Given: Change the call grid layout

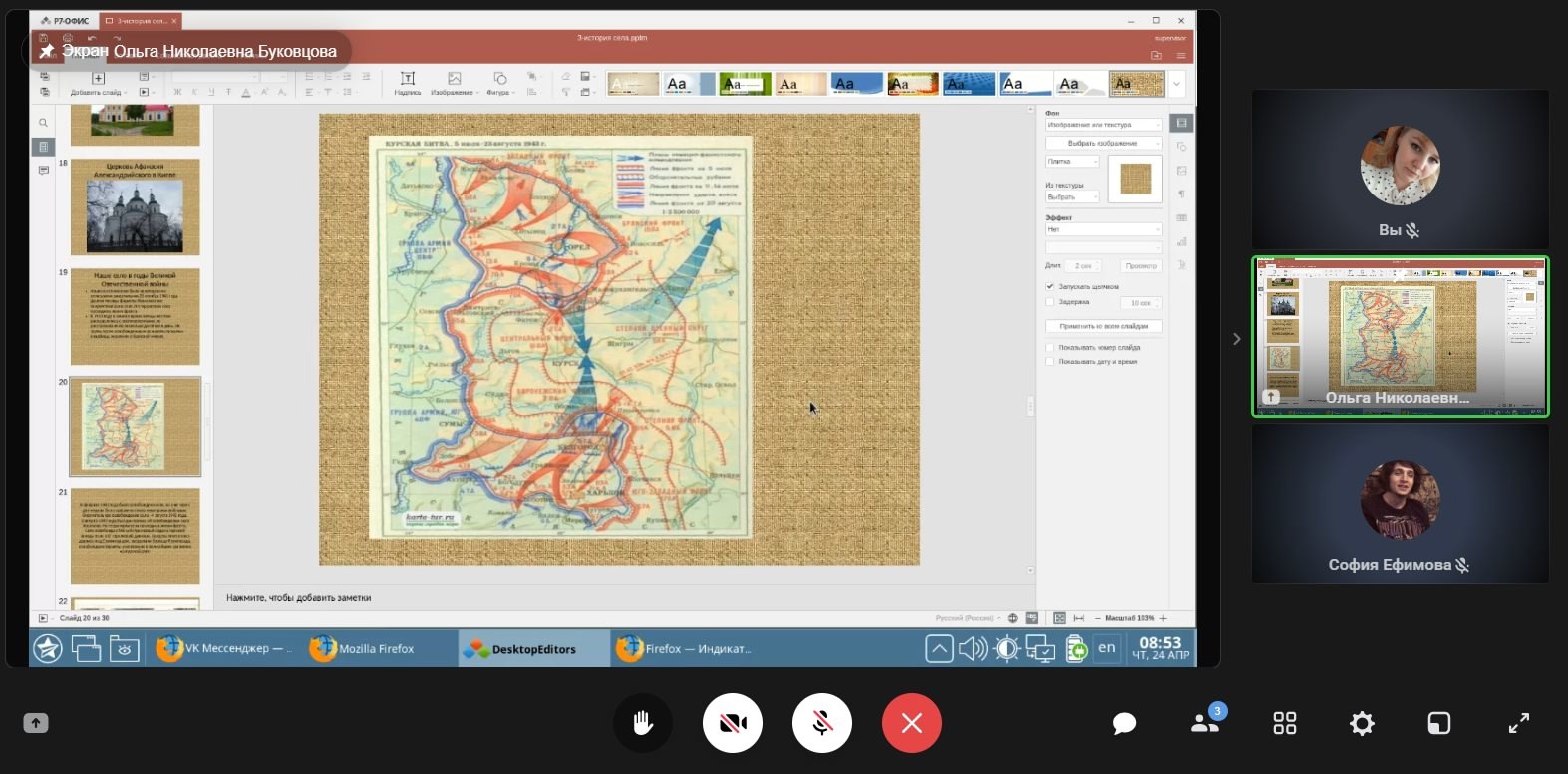Looking at the screenshot, I should [1285, 723].
